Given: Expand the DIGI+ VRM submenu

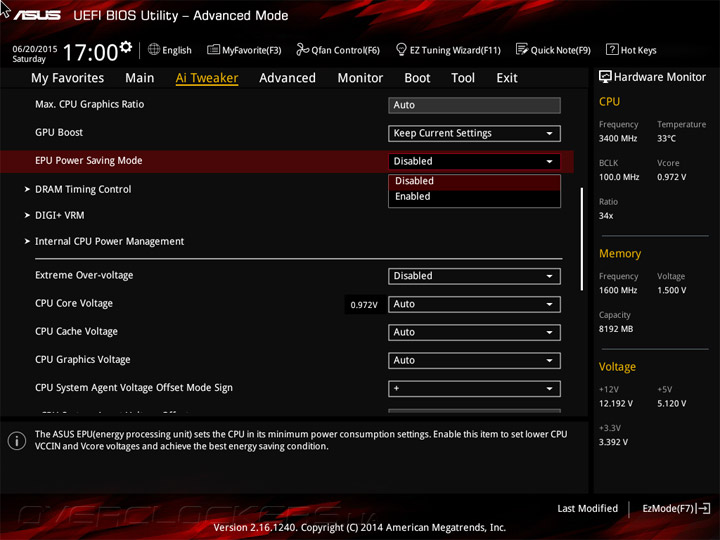Looking at the screenshot, I should click(x=60, y=215).
